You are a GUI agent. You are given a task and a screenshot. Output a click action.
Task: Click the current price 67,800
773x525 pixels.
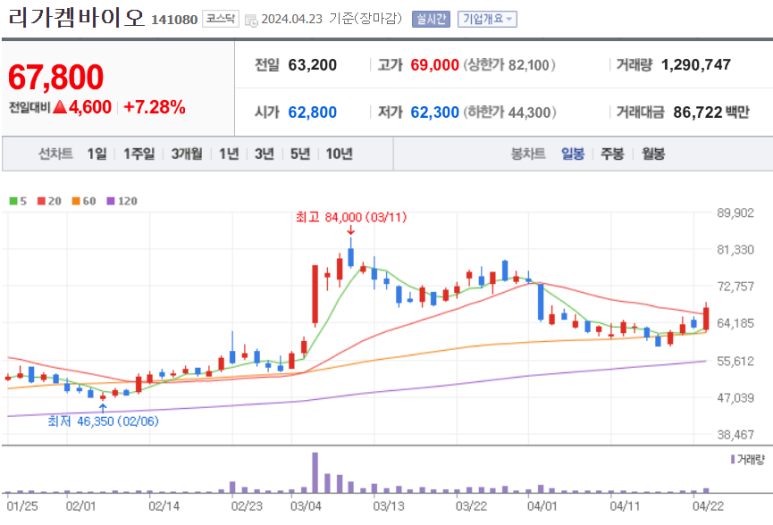tap(56, 77)
